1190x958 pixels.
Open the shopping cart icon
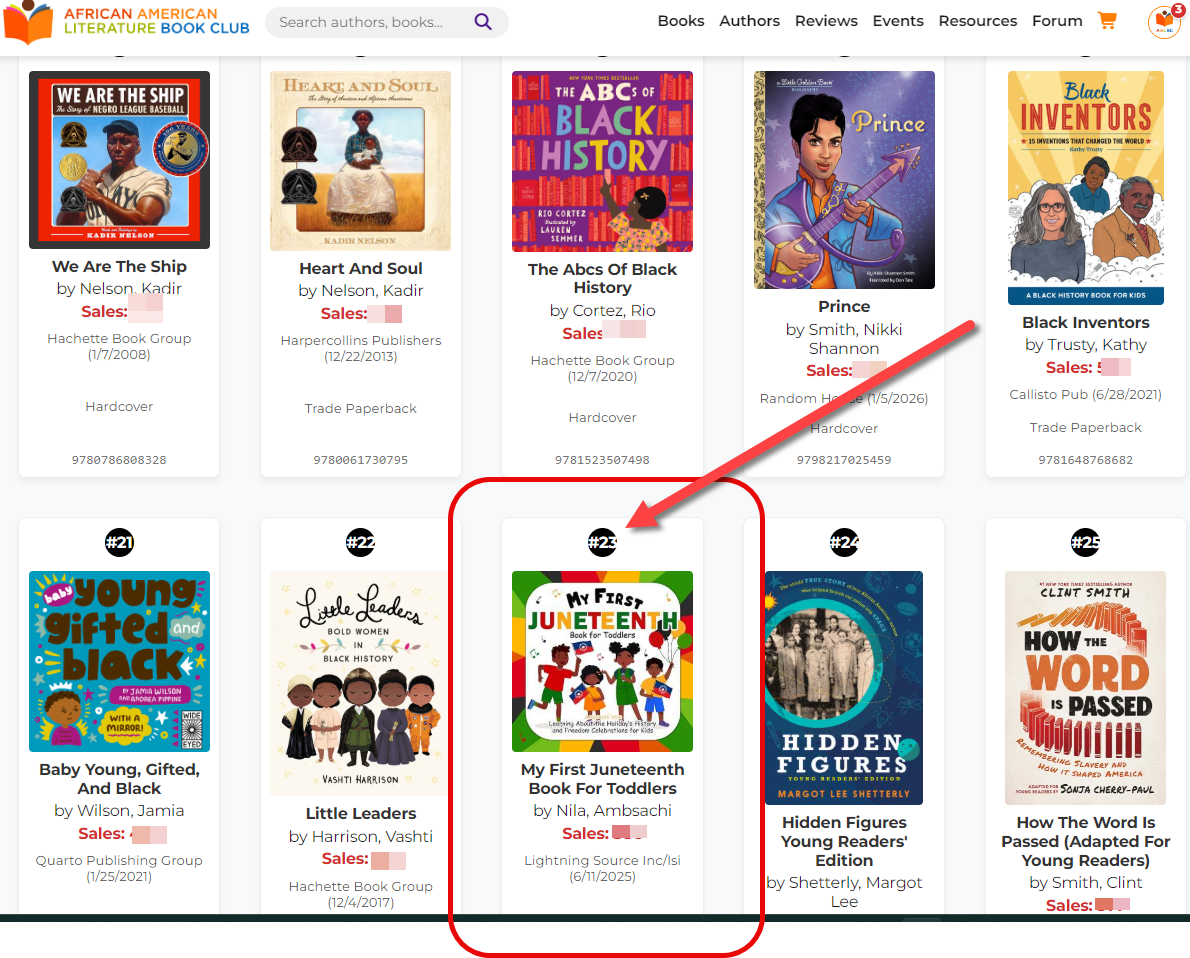(1107, 20)
